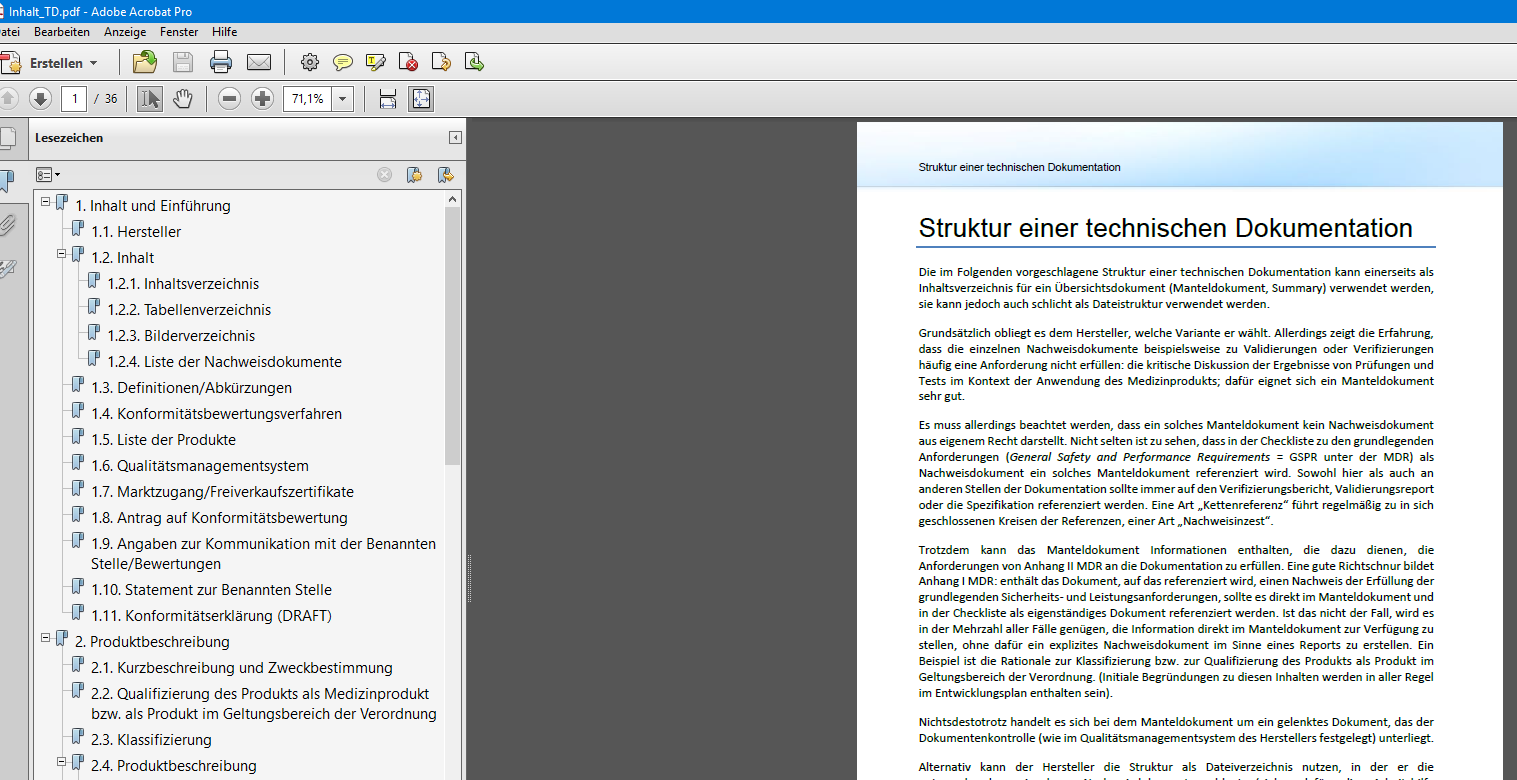Screen dimensions: 1517x780
Task: Open the Anzeige menu
Action: 125,32
